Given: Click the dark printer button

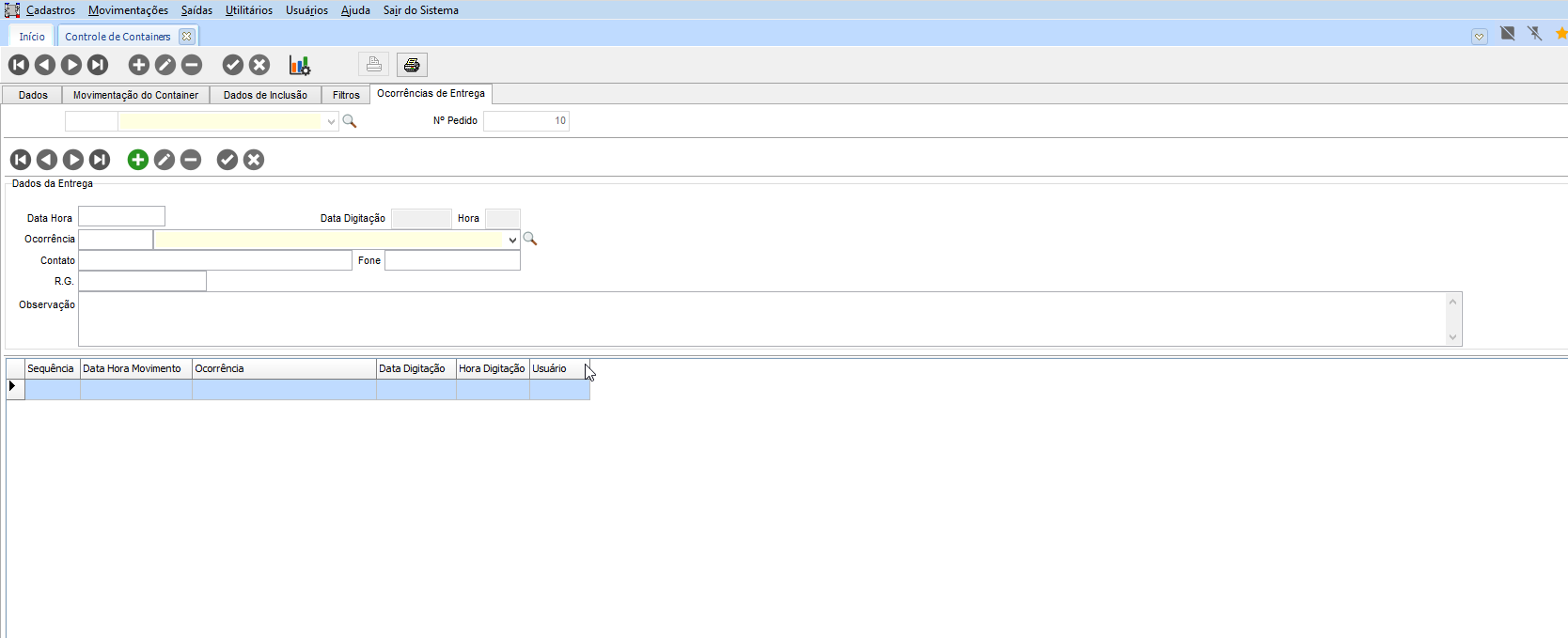Looking at the screenshot, I should coord(412,65).
